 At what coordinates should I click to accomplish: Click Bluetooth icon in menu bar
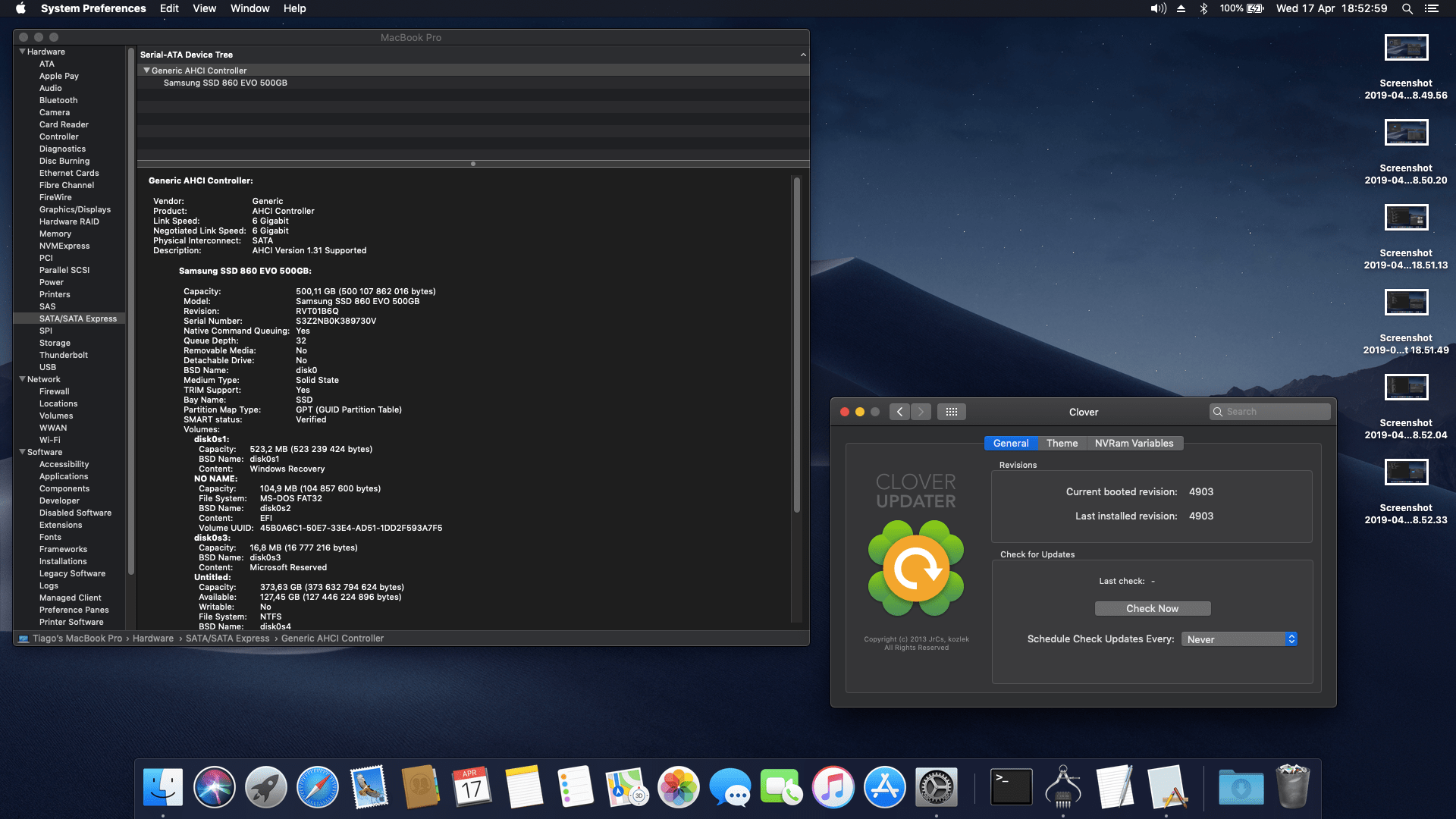1203,8
